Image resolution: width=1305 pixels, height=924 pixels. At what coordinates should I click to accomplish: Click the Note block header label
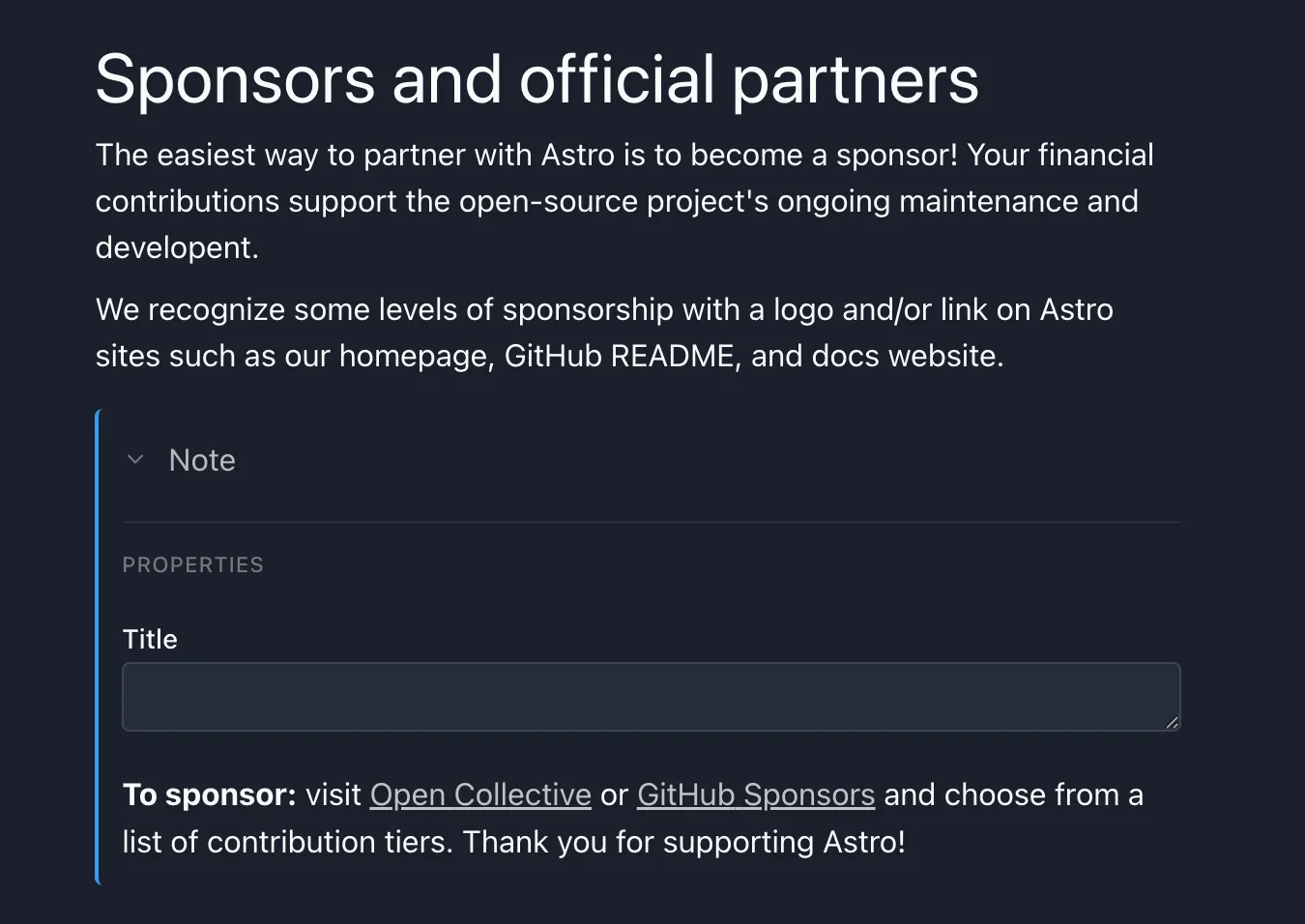[x=202, y=460]
